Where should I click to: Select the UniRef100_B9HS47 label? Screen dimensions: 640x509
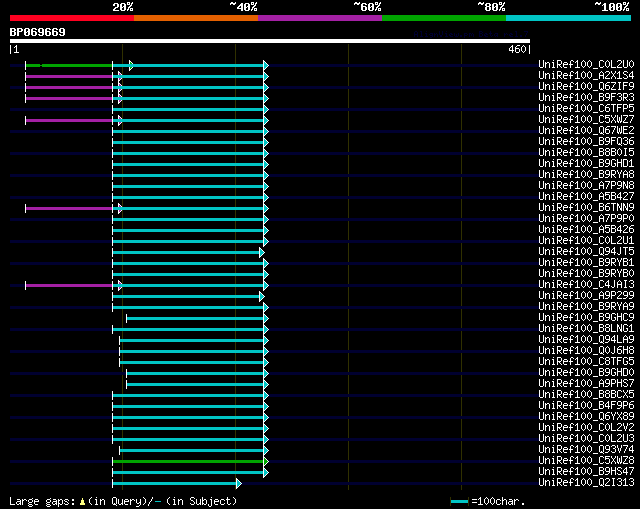[x=586, y=472]
